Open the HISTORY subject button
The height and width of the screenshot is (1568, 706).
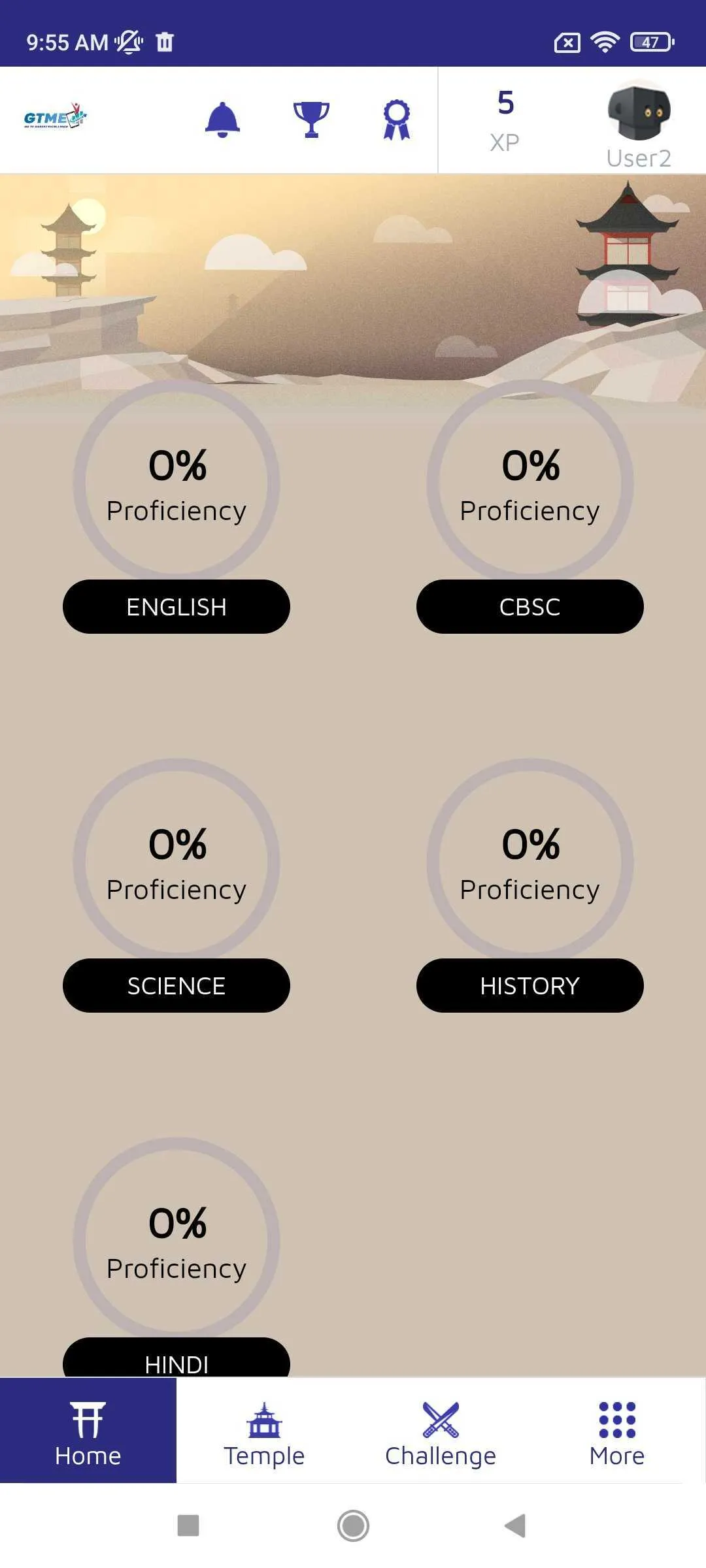point(529,985)
